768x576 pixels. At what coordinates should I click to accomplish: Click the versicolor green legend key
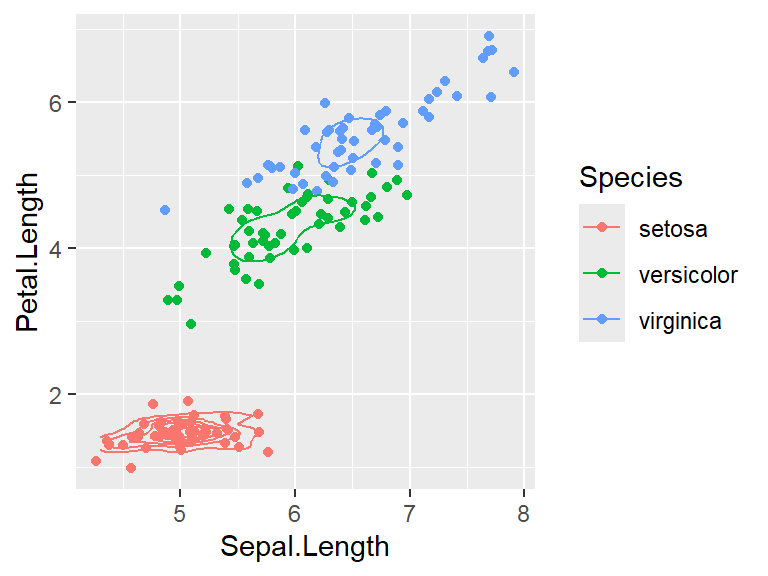(x=602, y=275)
